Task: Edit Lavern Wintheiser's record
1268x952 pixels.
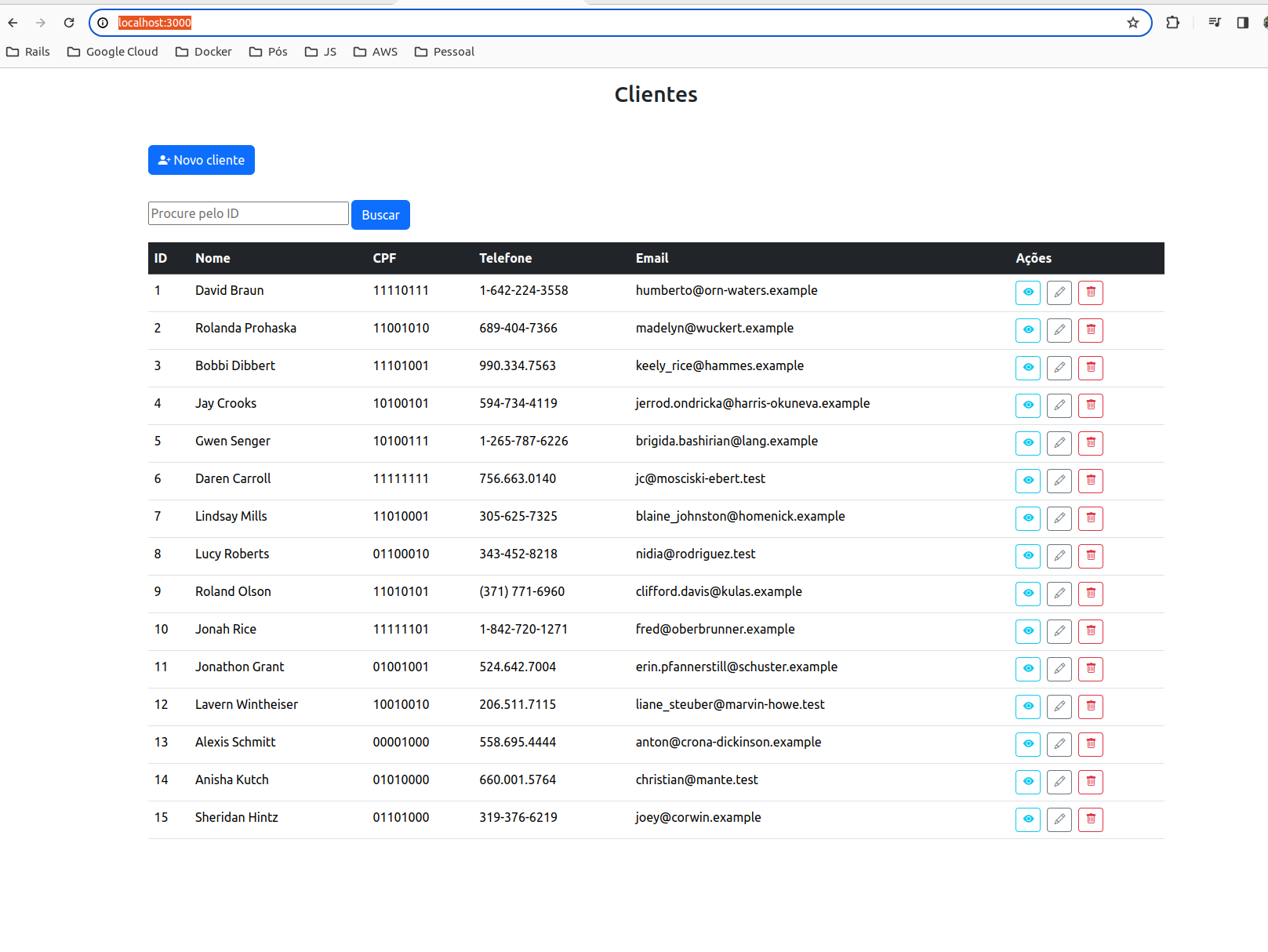Action: [1059, 707]
